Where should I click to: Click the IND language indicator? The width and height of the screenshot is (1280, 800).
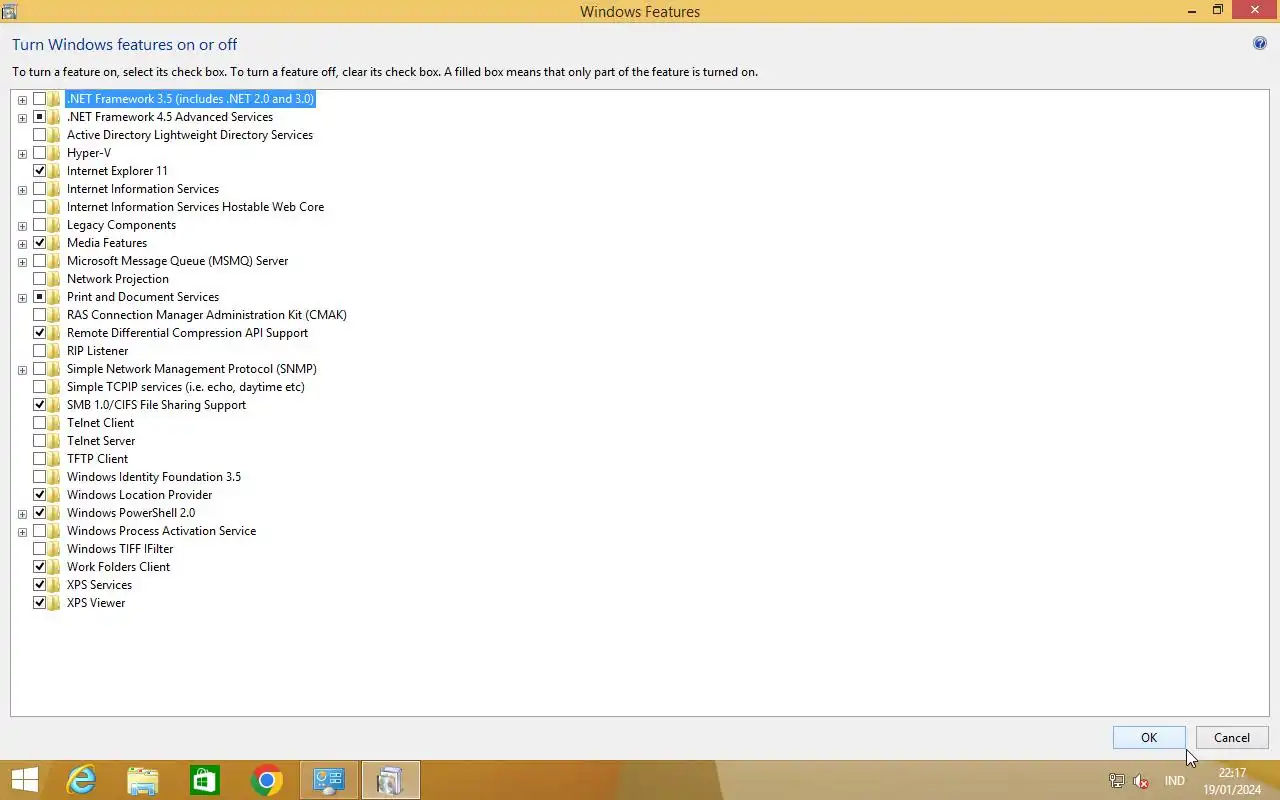click(1175, 781)
